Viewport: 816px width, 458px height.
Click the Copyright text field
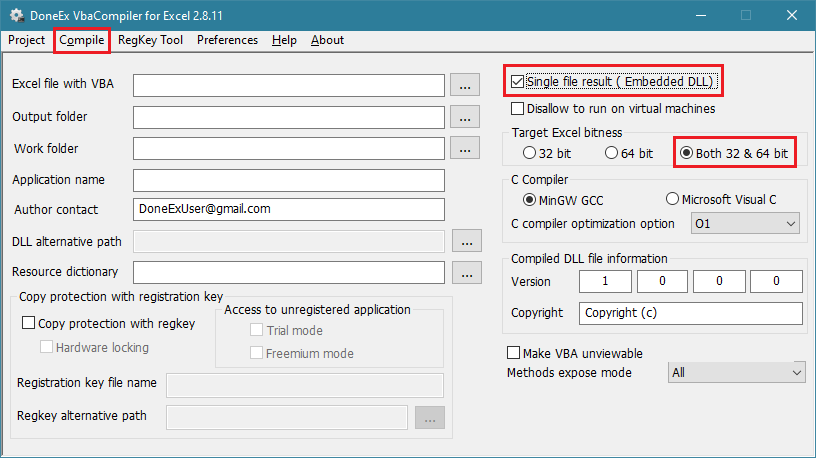691,313
